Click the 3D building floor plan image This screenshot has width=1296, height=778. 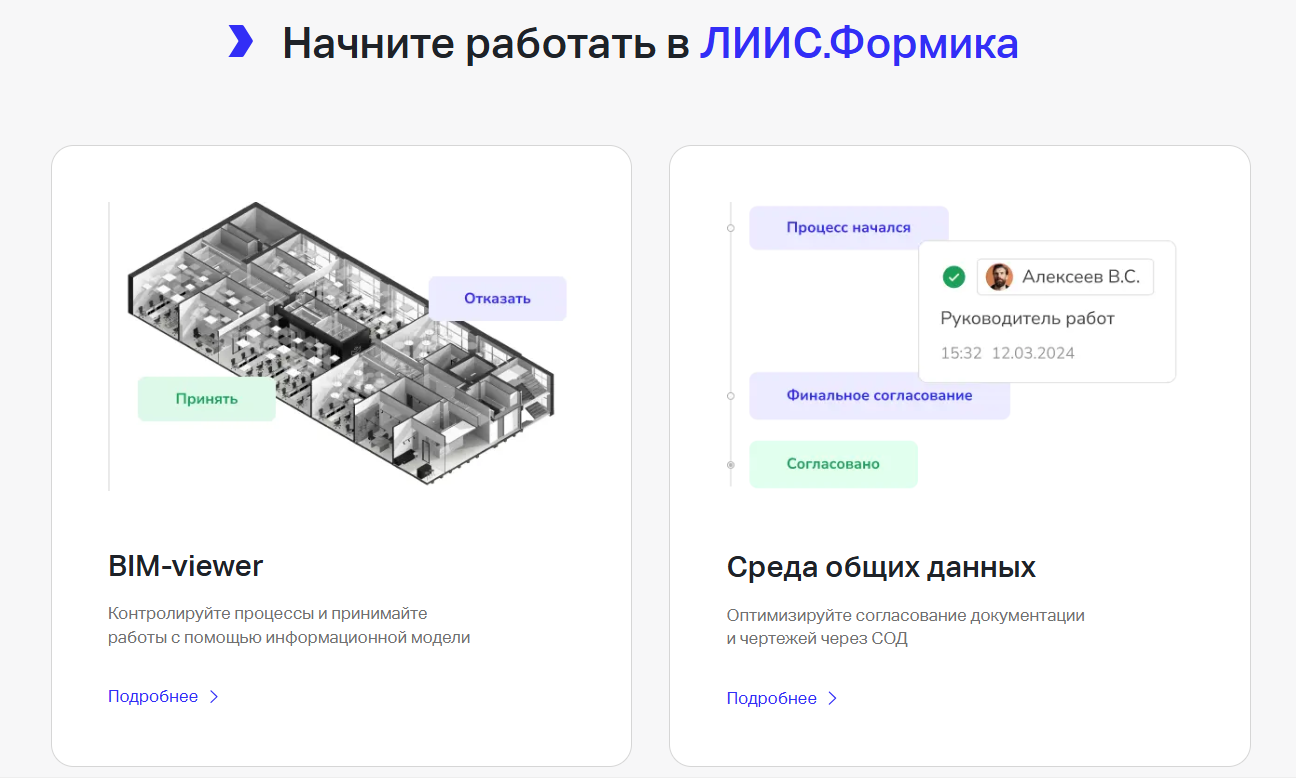pyautogui.click(x=340, y=343)
